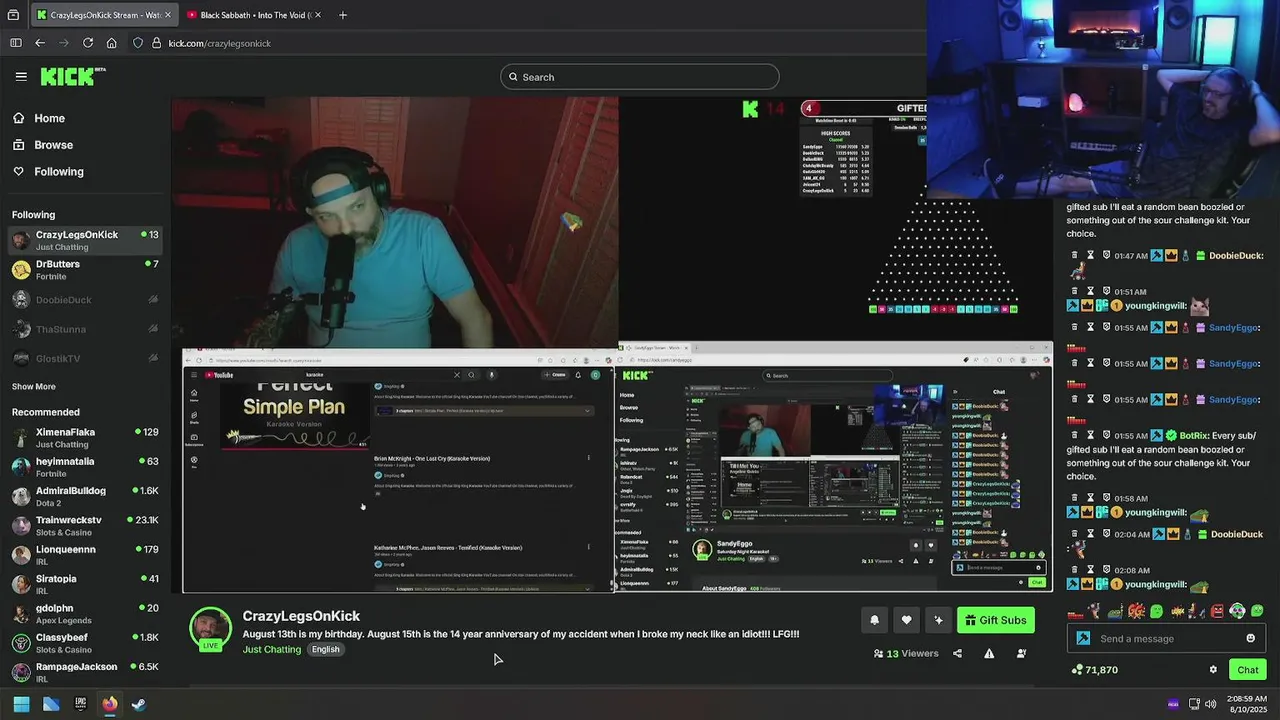
Task: Open tracking protection shield icon
Action: point(138,43)
